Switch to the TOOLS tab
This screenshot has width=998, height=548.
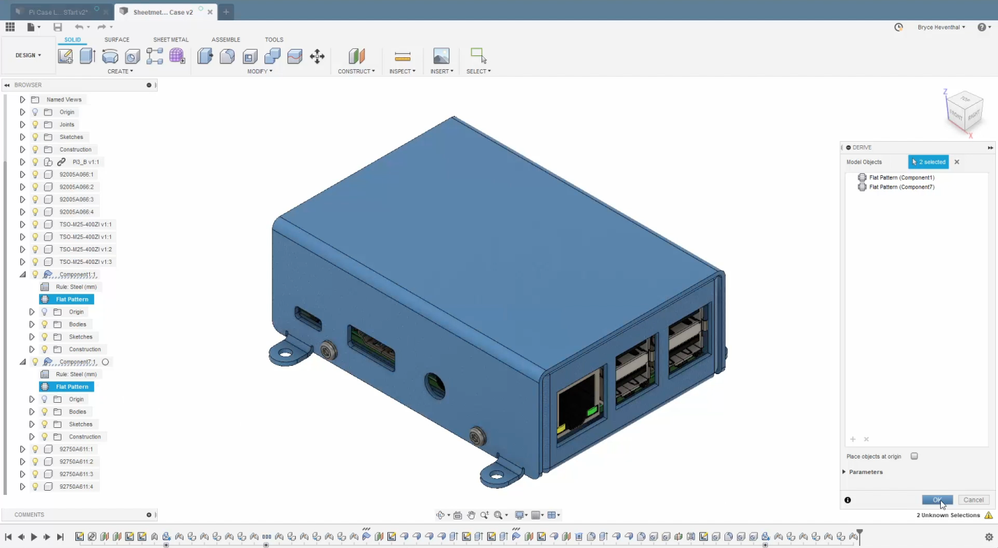[x=274, y=39]
